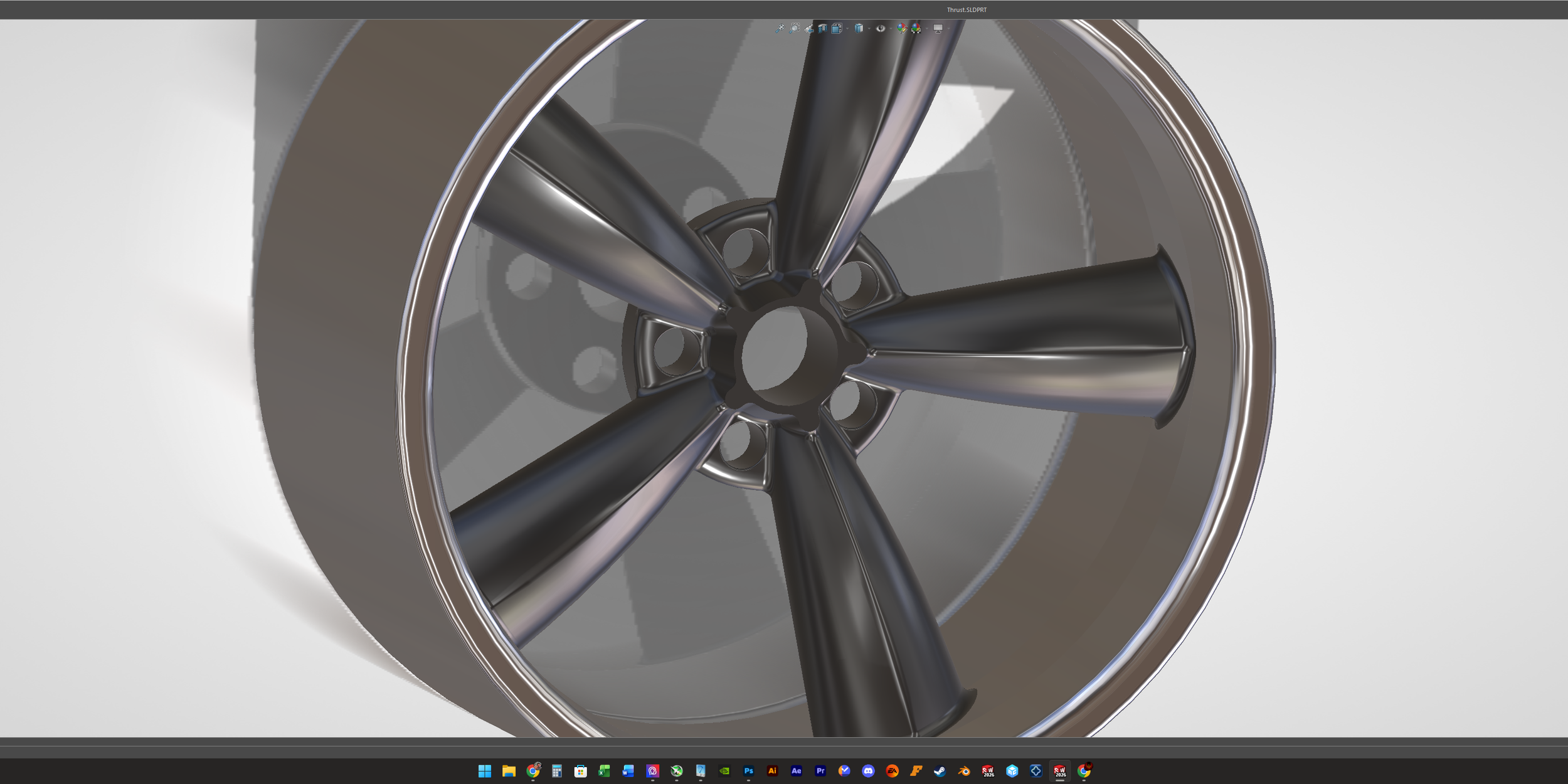Open Chrome with the profile picture badge
Screen dimensions: 1568x784
tap(533, 771)
